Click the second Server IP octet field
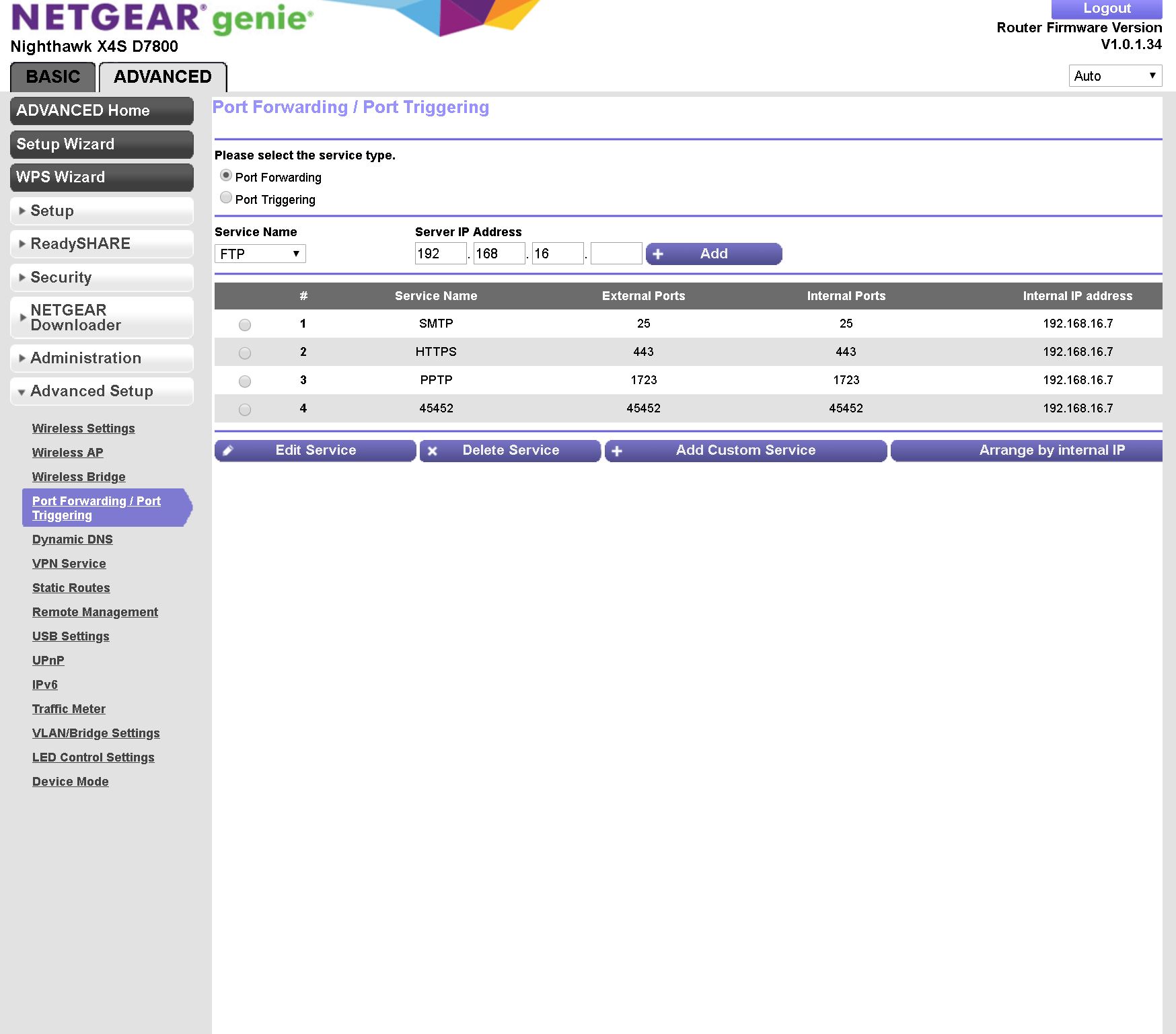Viewport: 1176px width, 1034px height. (499, 254)
